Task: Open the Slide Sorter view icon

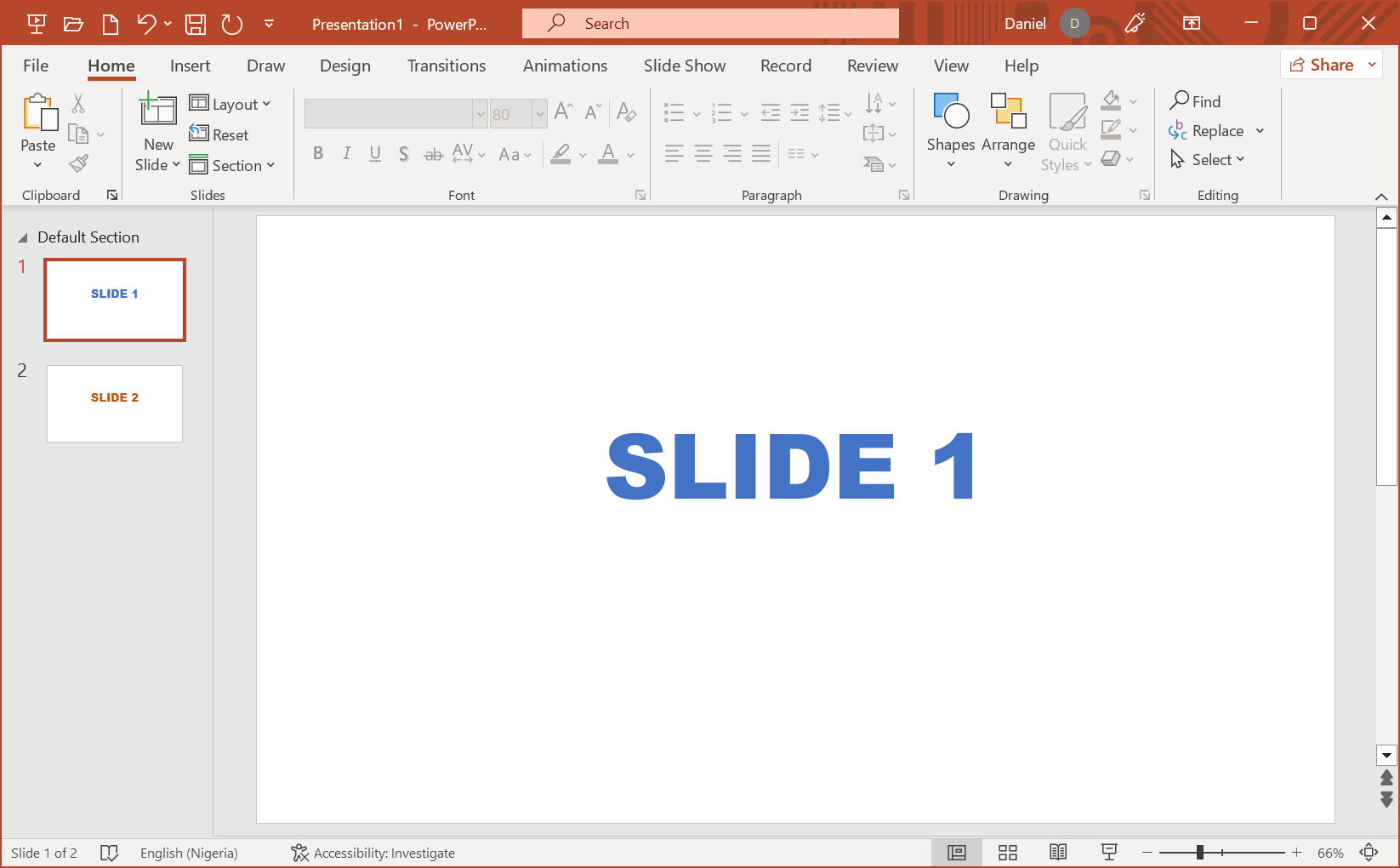Action: pos(1007,852)
